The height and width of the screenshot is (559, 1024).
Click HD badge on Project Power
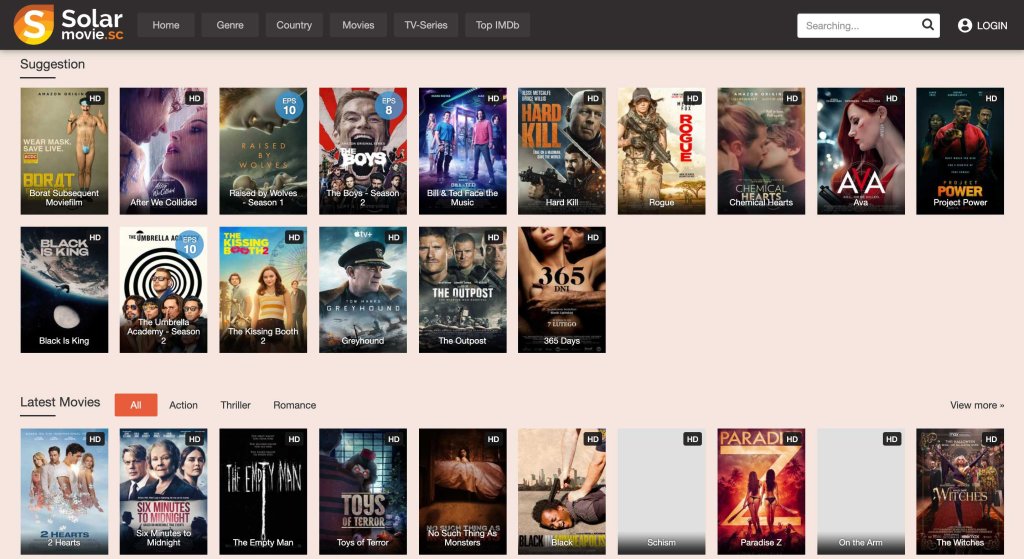pyautogui.click(x=991, y=99)
